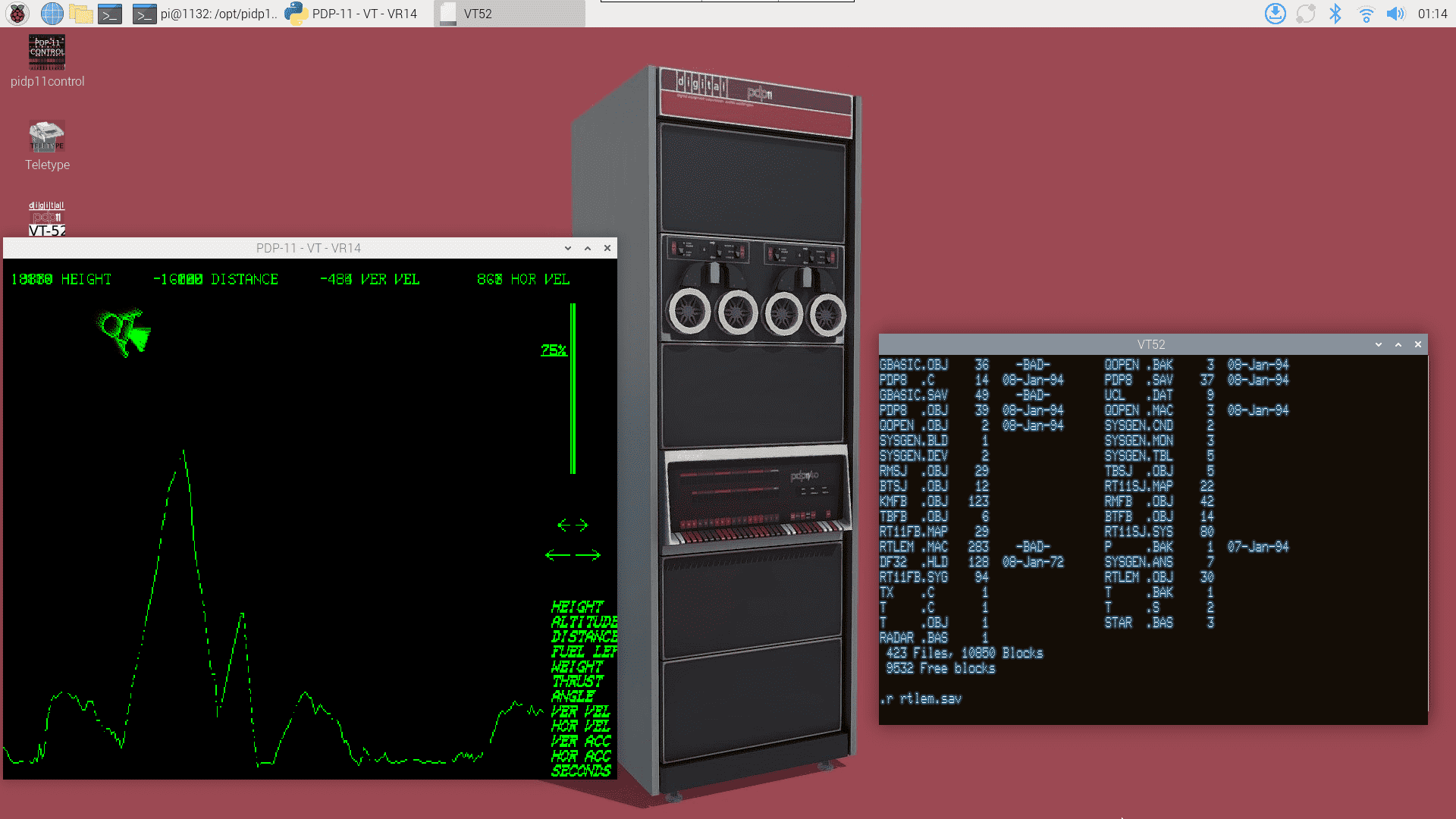
Task: Click the small left-right arrows in lander
Action: 573,525
